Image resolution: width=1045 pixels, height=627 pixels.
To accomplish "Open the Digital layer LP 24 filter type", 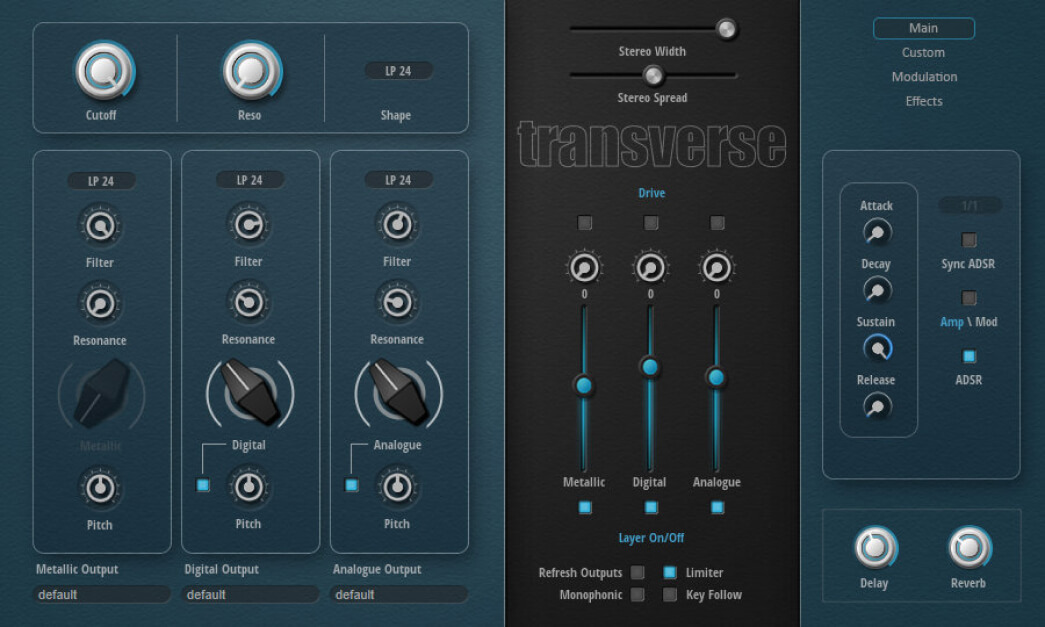I will pos(250,180).
